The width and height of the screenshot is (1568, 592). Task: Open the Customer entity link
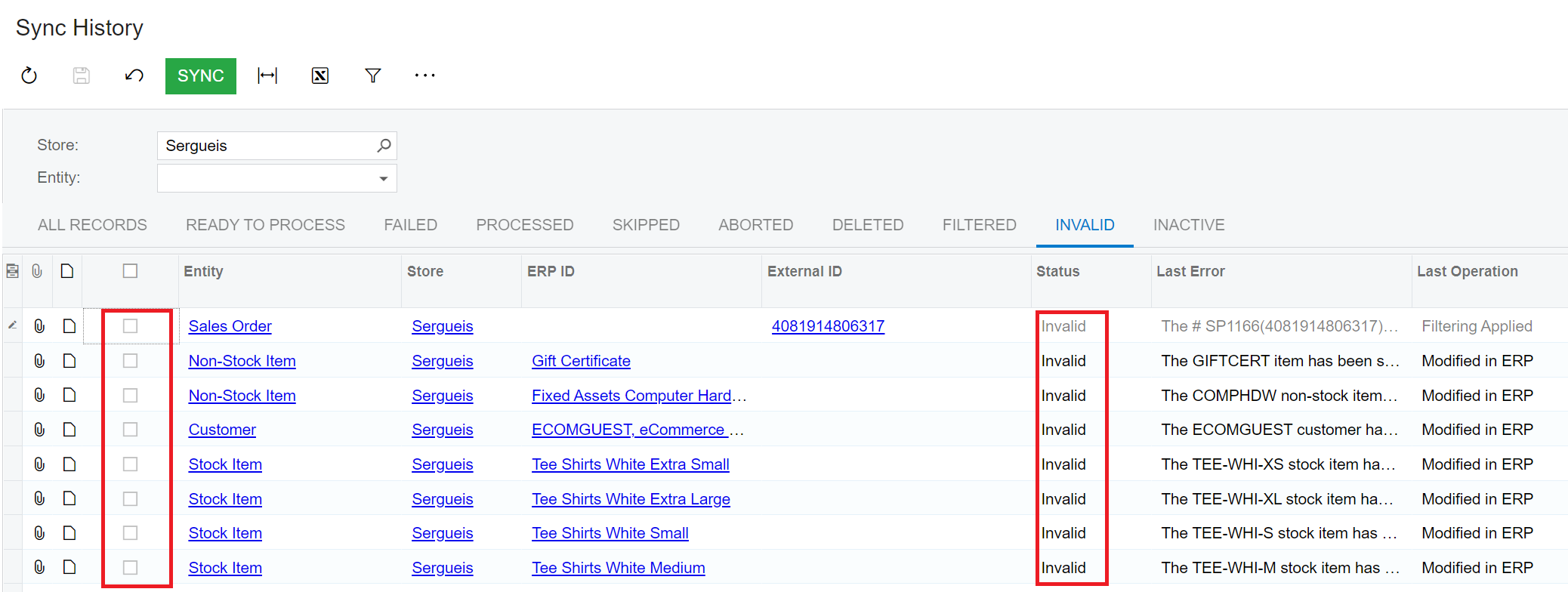tap(222, 430)
